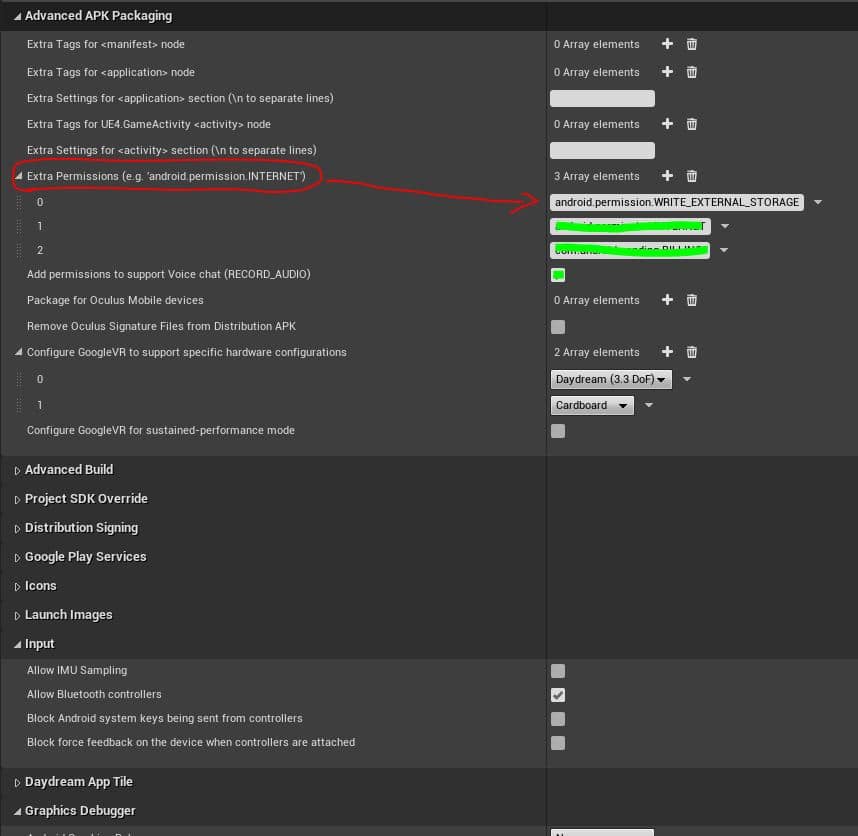Empty the Oculus Mobile devices package array
This screenshot has width=858, height=836.
pos(690,299)
